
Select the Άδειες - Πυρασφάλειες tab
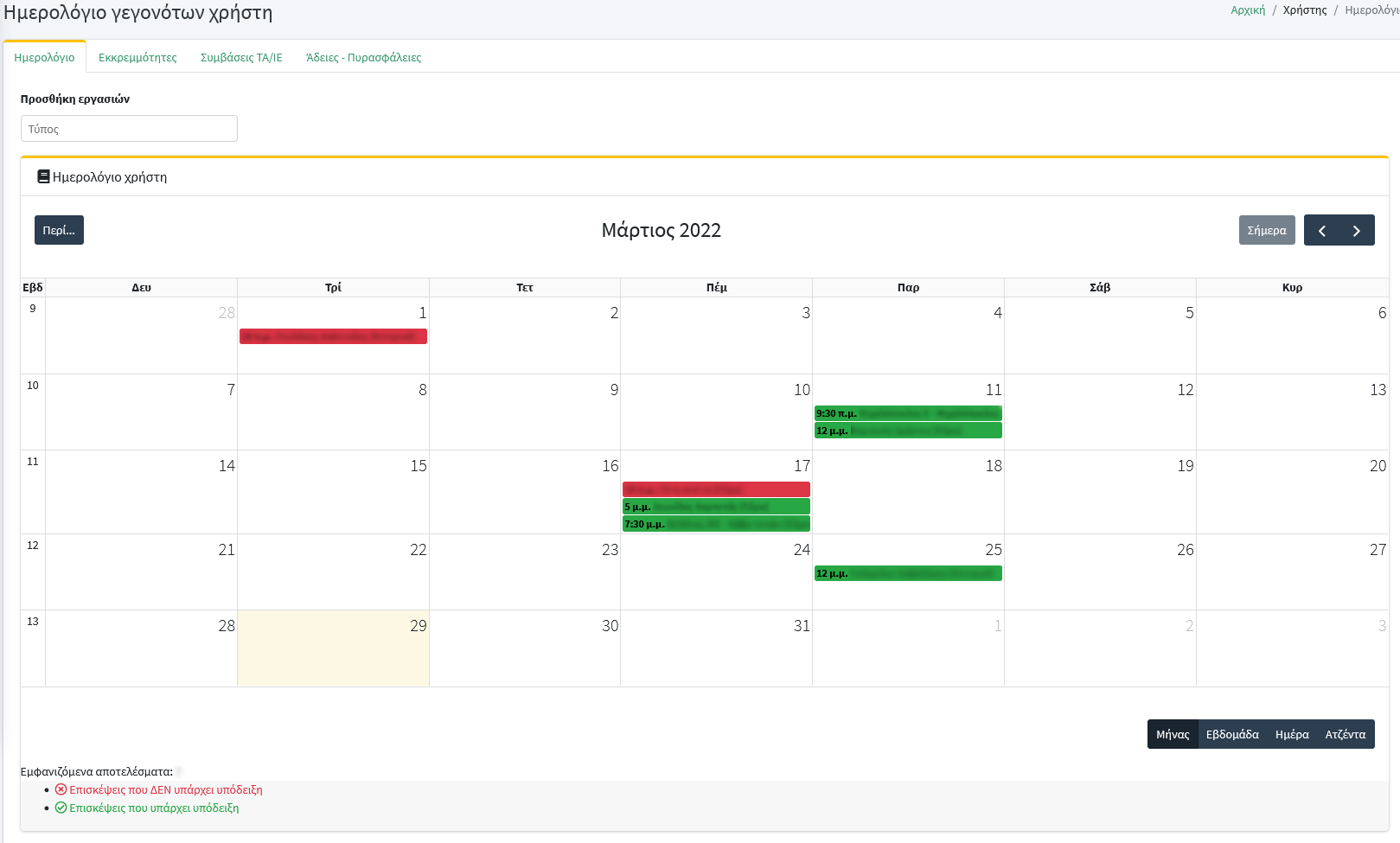tap(363, 57)
